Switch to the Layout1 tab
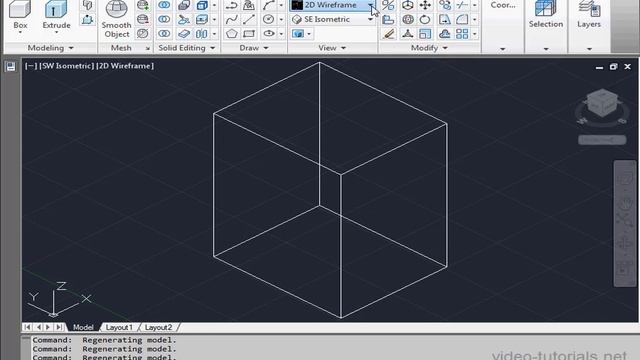Viewport: 640px width, 360px height. click(x=119, y=327)
